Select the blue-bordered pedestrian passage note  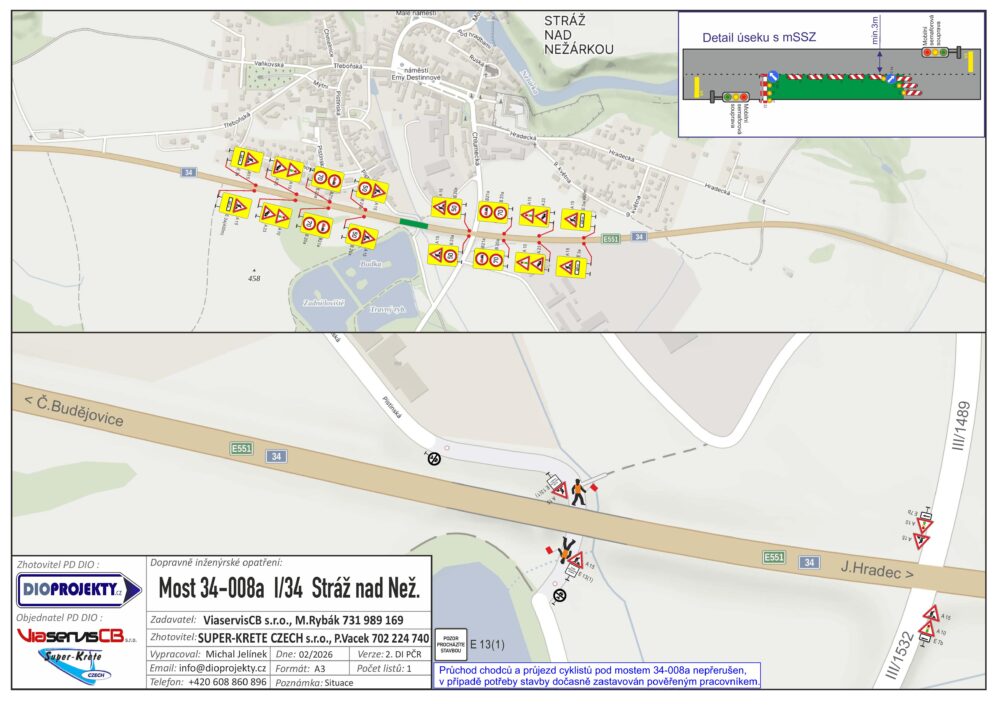597,675
